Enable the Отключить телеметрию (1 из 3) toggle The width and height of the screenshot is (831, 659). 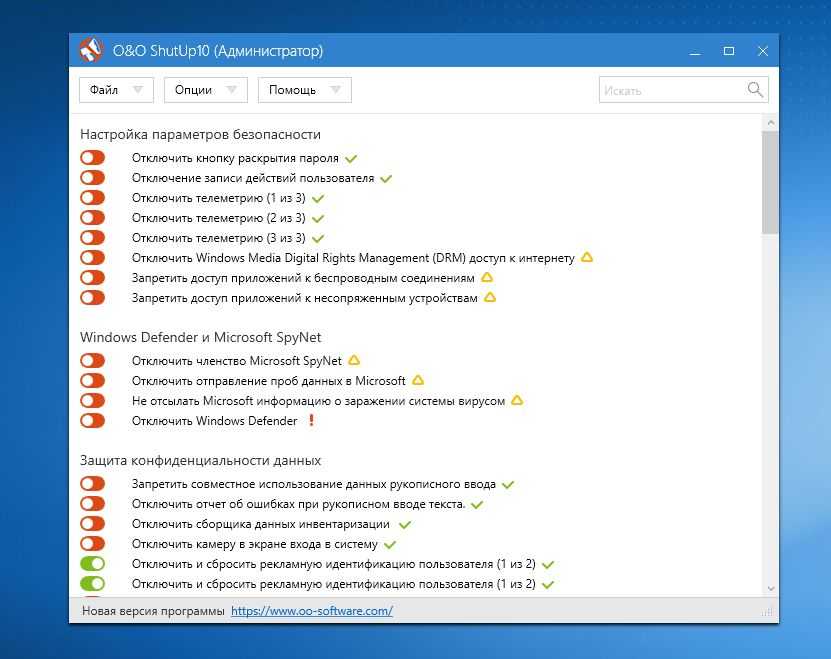[x=92, y=198]
